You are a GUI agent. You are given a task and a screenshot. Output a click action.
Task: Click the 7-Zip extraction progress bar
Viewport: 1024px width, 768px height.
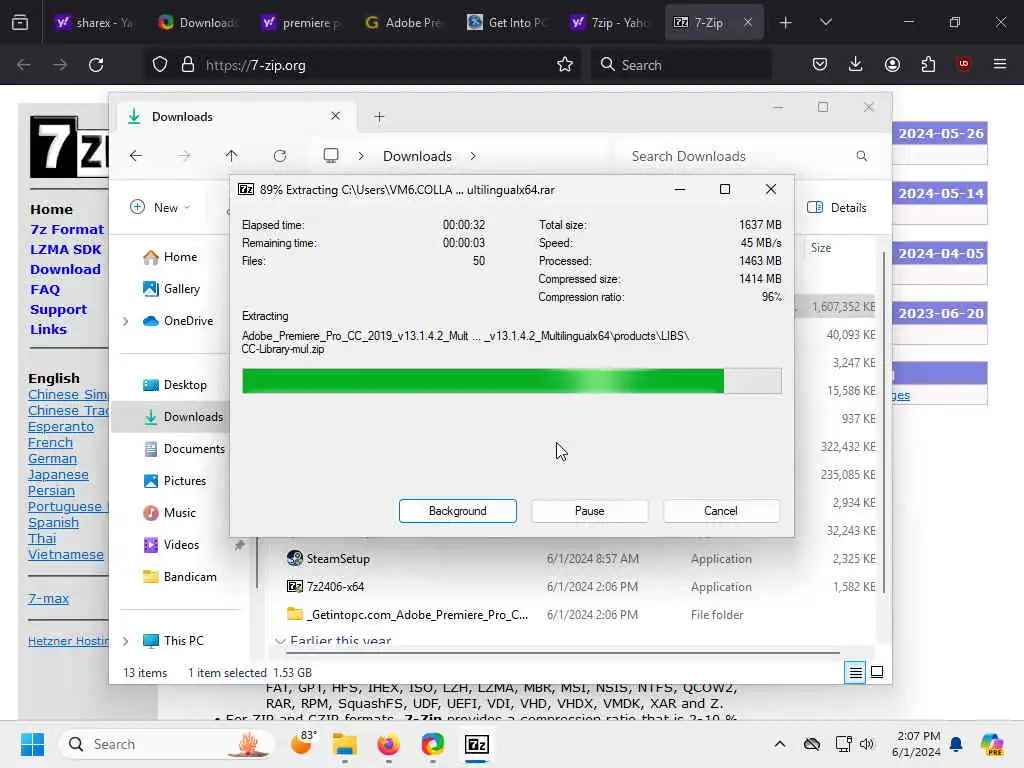511,381
